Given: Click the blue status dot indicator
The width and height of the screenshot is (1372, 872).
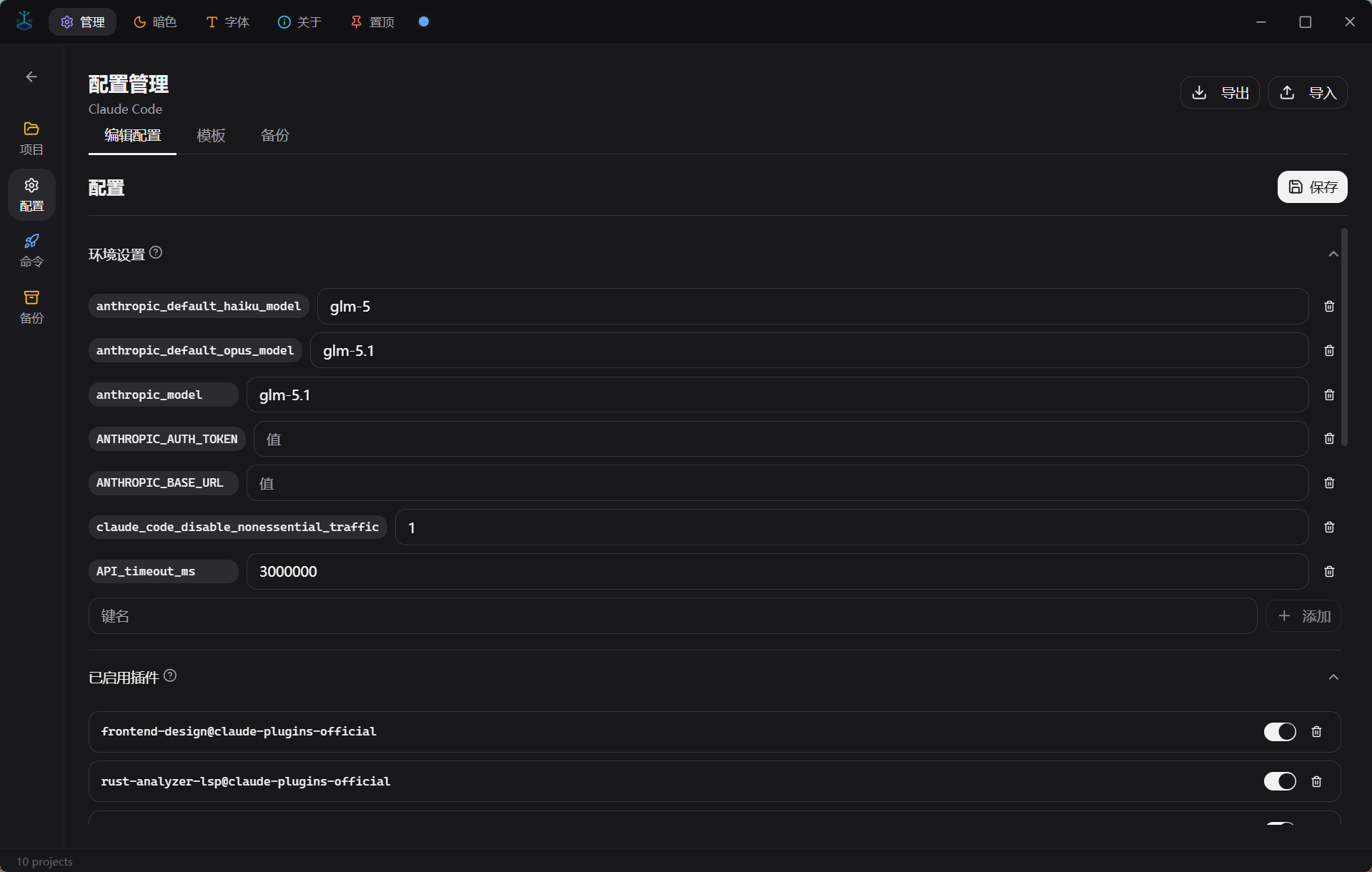Looking at the screenshot, I should (x=424, y=21).
